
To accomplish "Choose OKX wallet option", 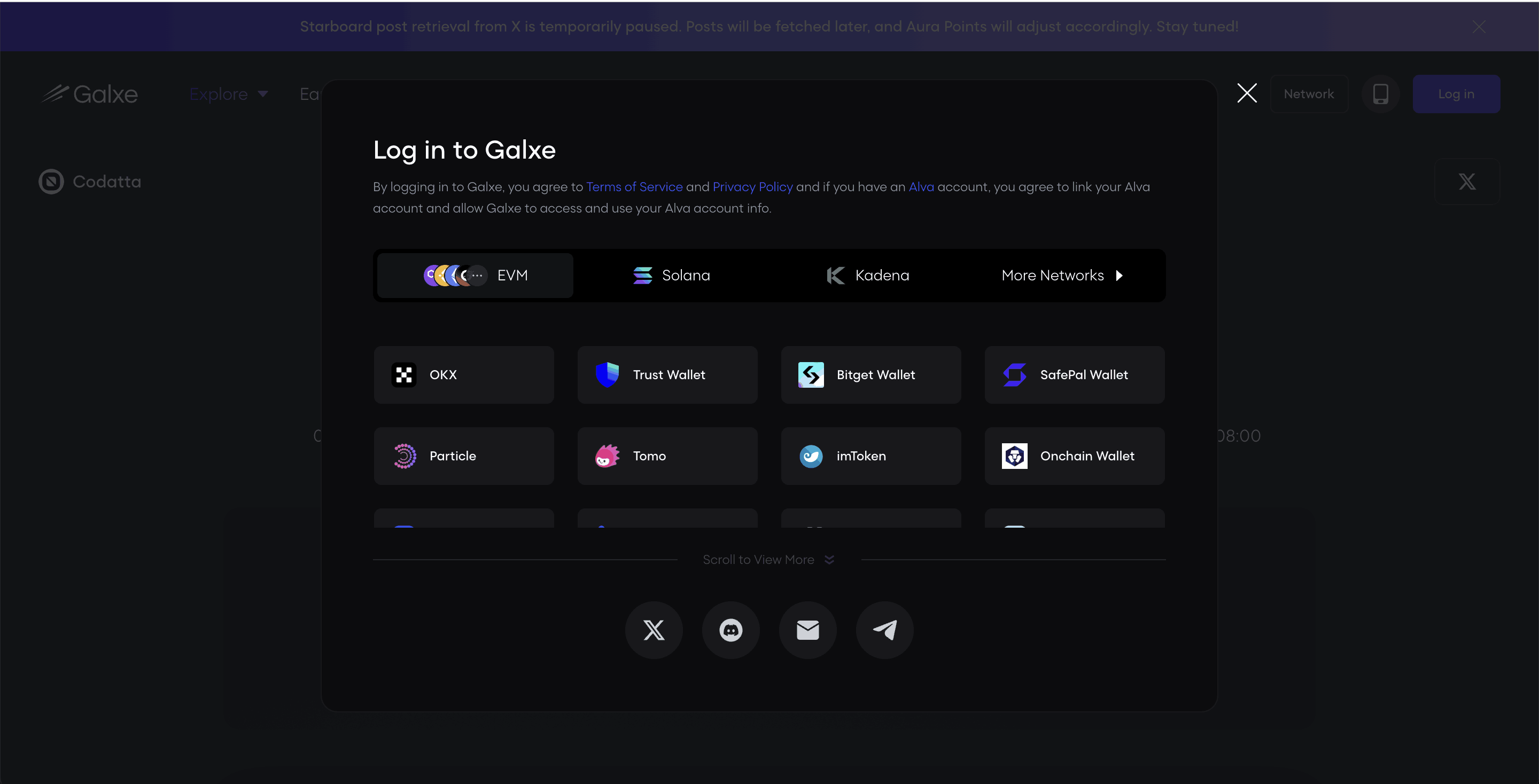I will 464,374.
